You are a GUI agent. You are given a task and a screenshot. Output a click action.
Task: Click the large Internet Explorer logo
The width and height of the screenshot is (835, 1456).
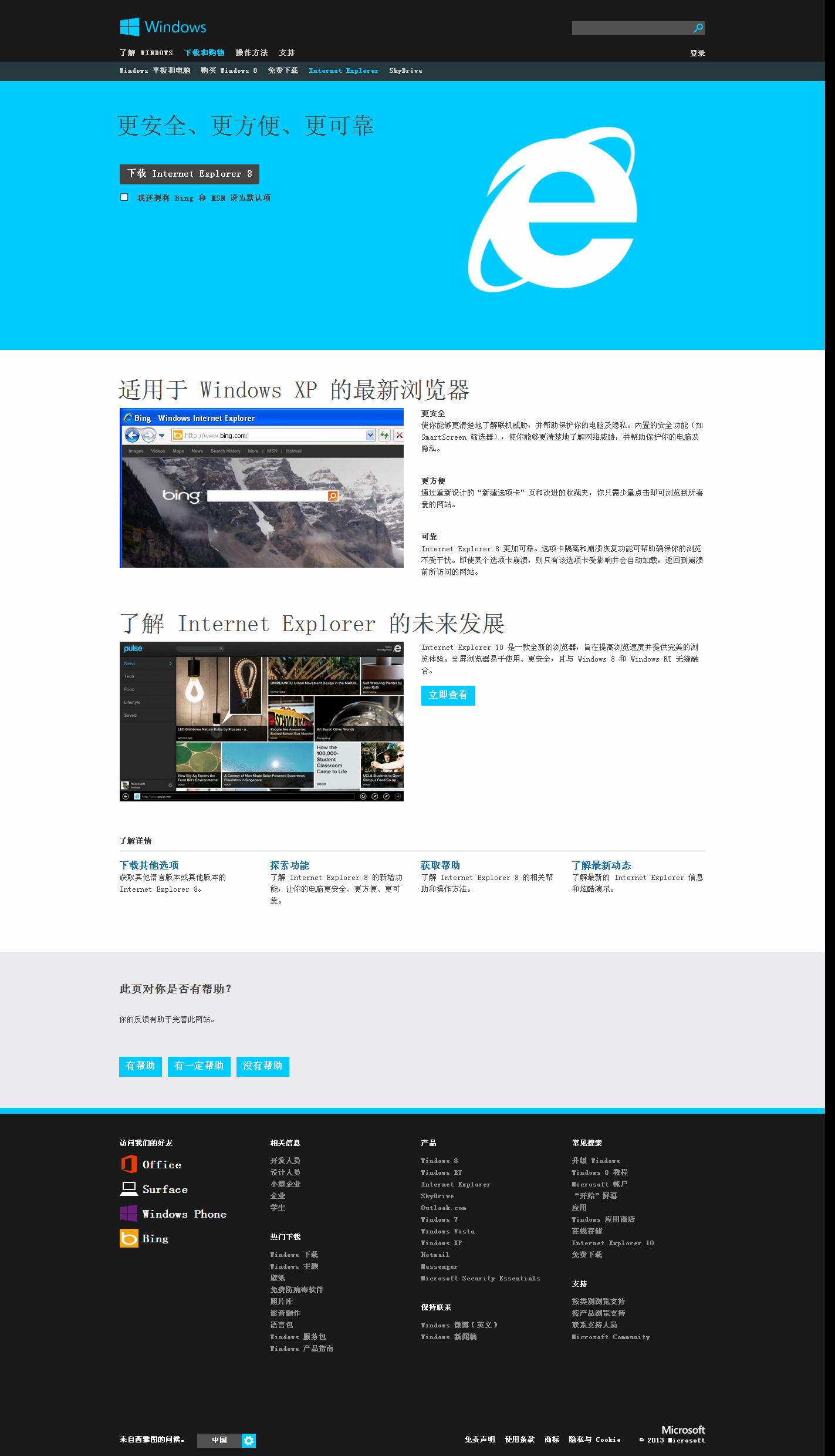pyautogui.click(x=553, y=210)
